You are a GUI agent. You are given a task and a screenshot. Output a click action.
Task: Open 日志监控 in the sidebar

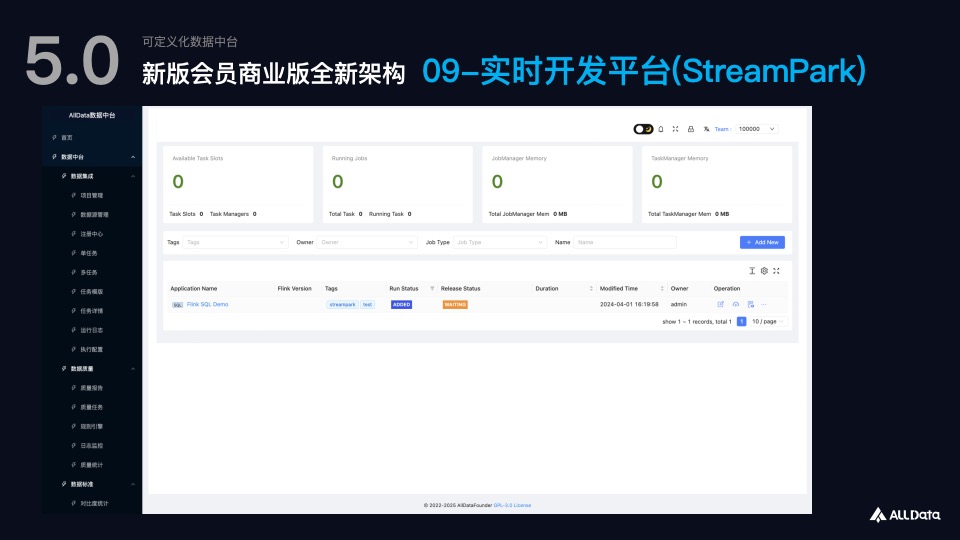pyautogui.click(x=92, y=446)
